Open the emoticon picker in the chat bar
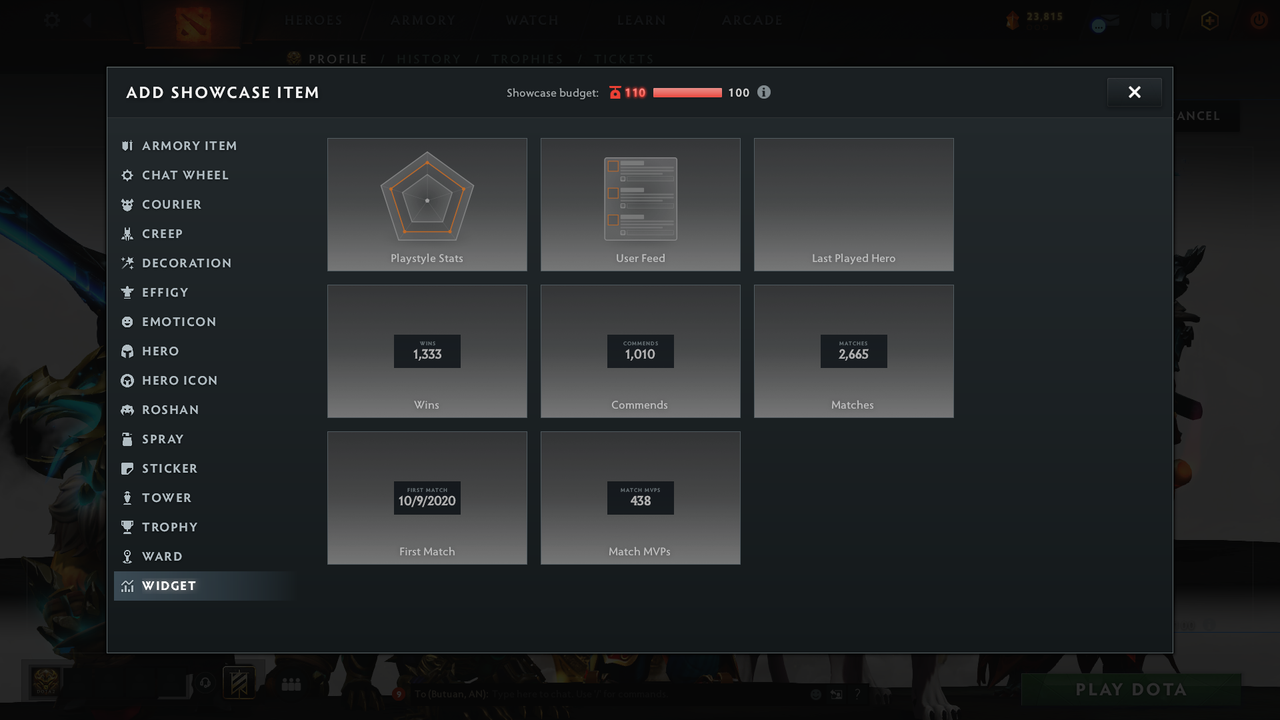 pyautogui.click(x=815, y=693)
